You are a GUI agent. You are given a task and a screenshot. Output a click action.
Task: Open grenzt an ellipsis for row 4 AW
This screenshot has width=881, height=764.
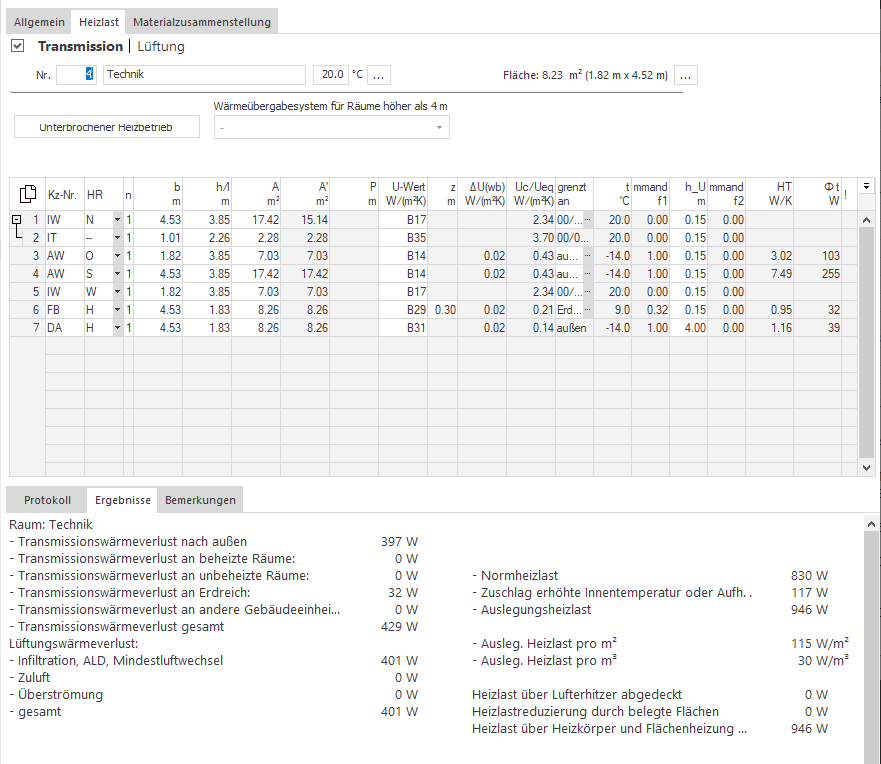[588, 274]
